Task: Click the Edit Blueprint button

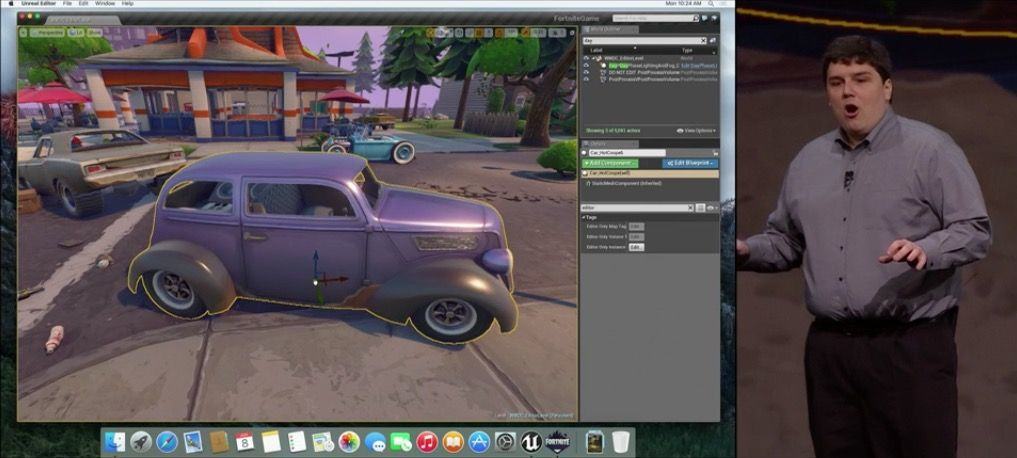Action: [689, 163]
